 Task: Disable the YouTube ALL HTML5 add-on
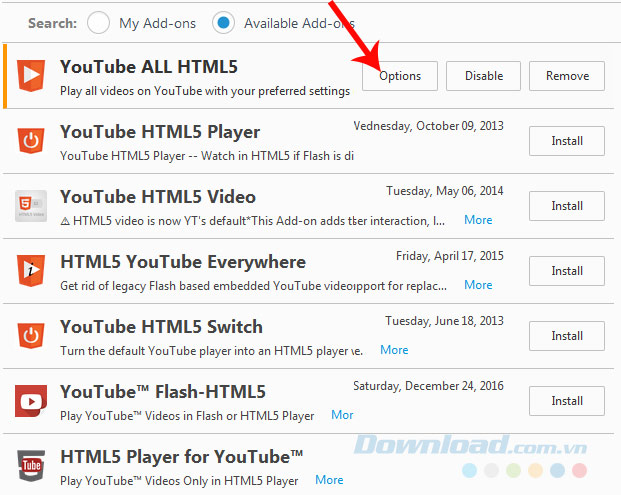coord(484,76)
